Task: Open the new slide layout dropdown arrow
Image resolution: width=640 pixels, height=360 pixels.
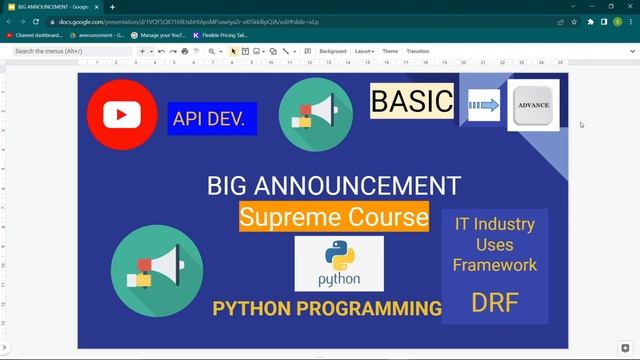Action: click(151, 51)
